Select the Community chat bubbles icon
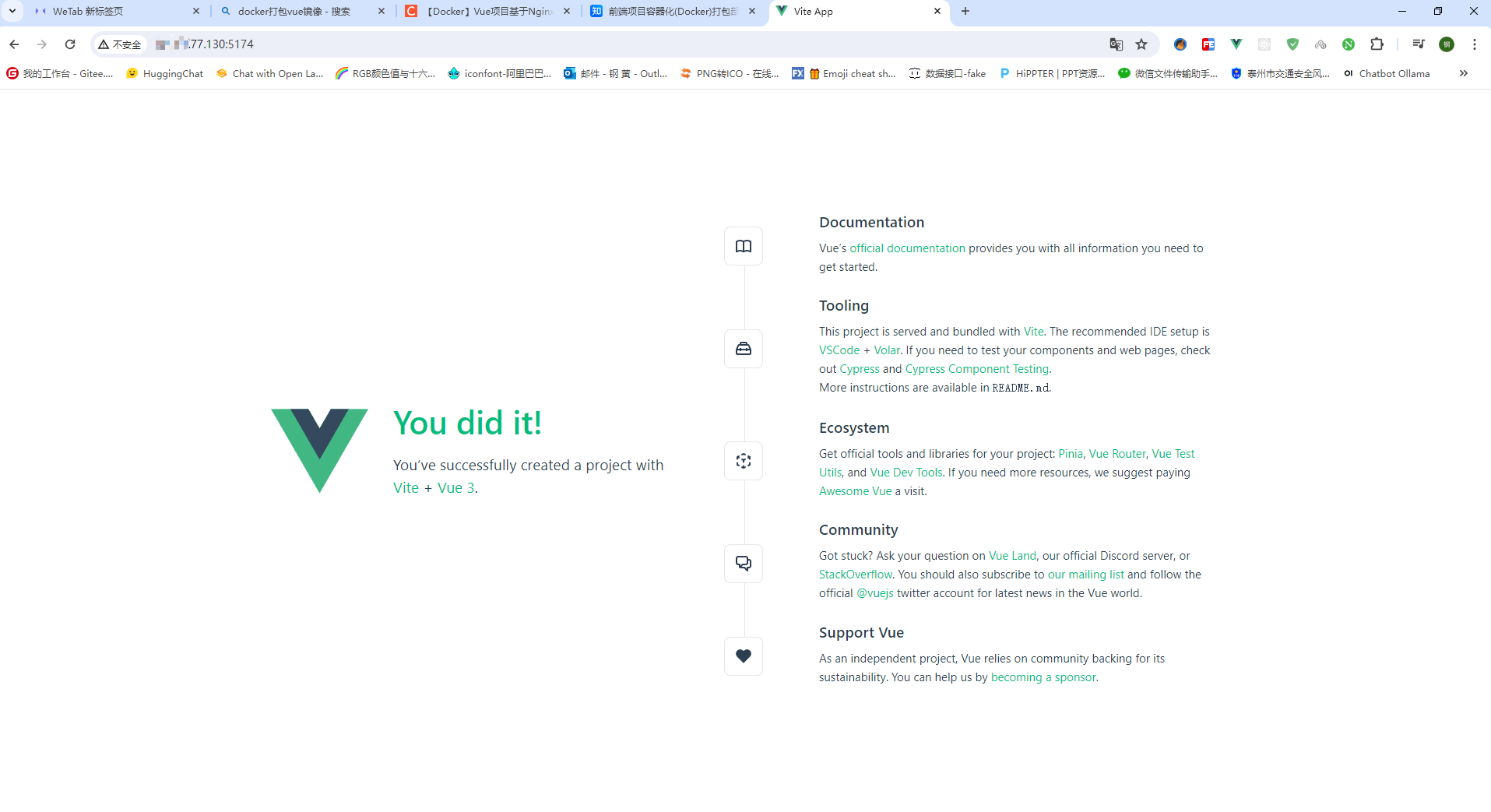 click(x=744, y=563)
